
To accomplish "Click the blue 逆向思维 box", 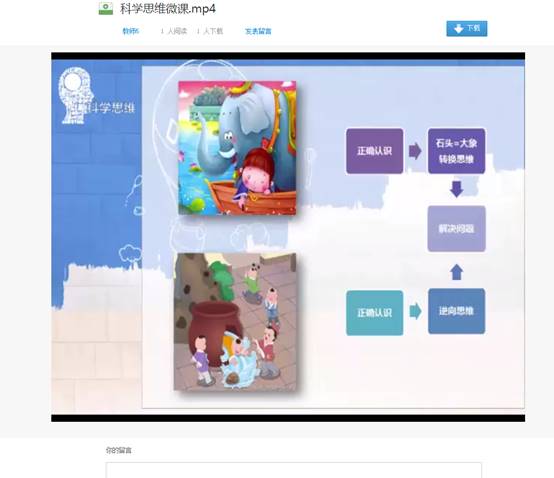I will [x=456, y=311].
